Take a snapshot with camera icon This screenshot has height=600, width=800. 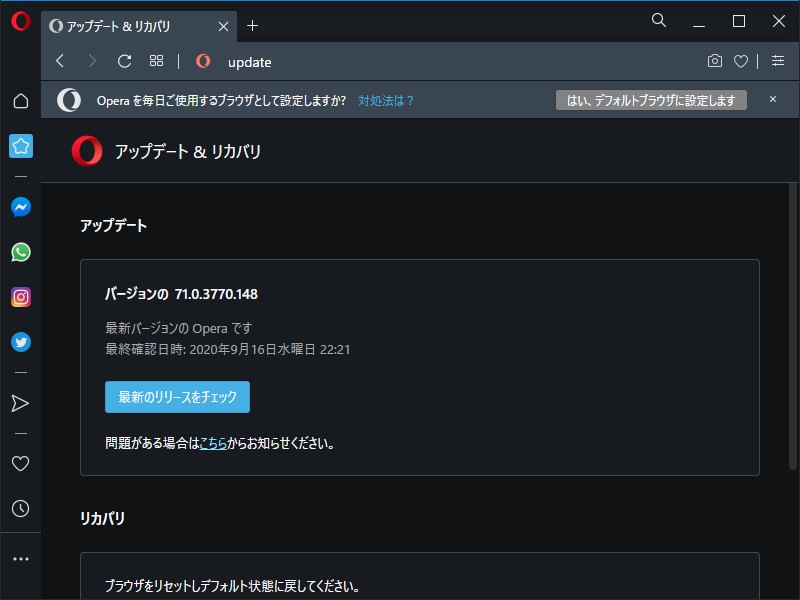coord(715,61)
